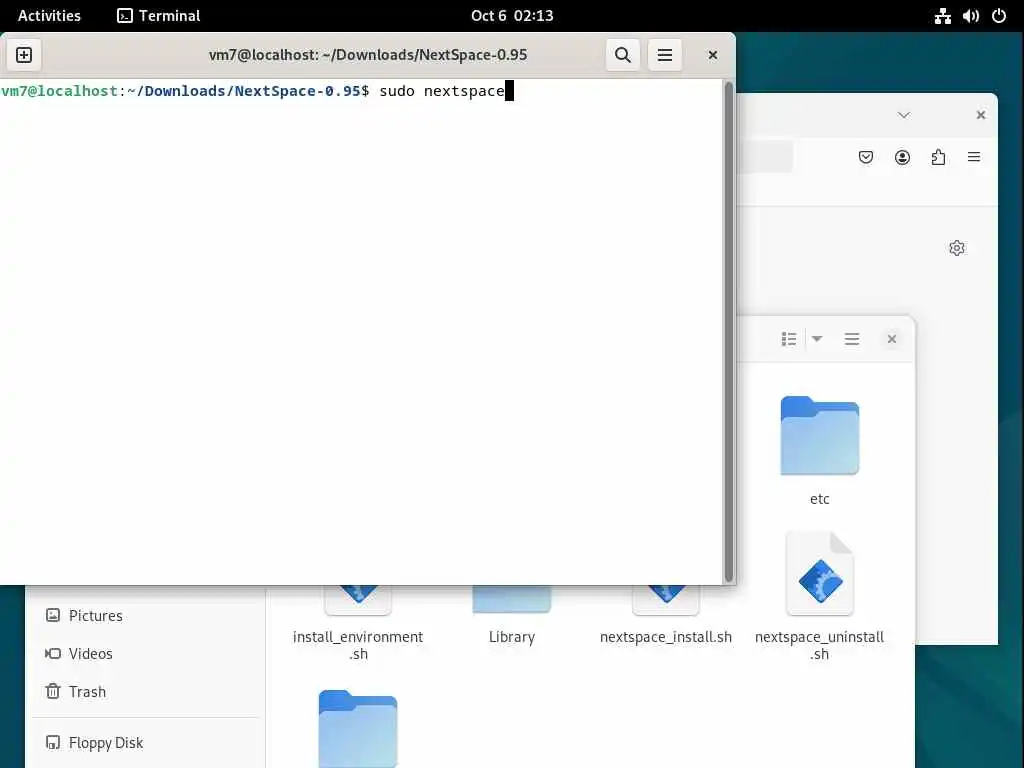The image size is (1024, 768).
Task: Open the Activities overview
Action: (x=49, y=16)
